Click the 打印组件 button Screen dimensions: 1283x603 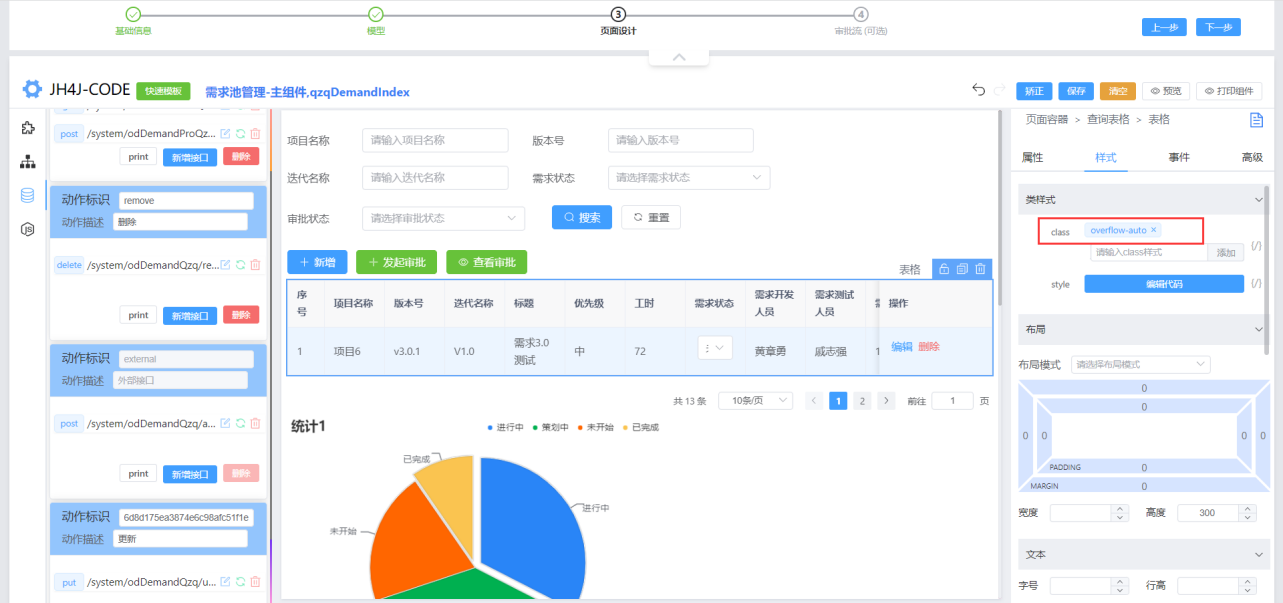coord(1229,91)
